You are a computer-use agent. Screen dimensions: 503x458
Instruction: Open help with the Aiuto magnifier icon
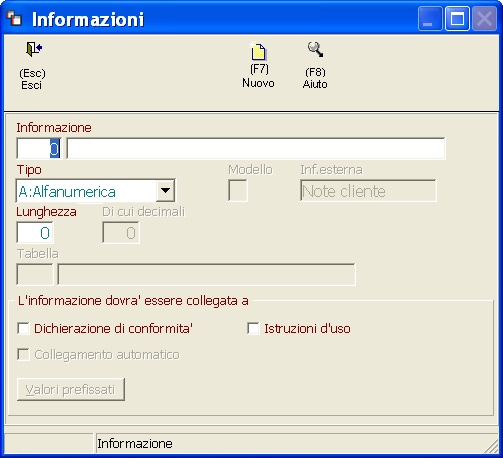(x=315, y=49)
